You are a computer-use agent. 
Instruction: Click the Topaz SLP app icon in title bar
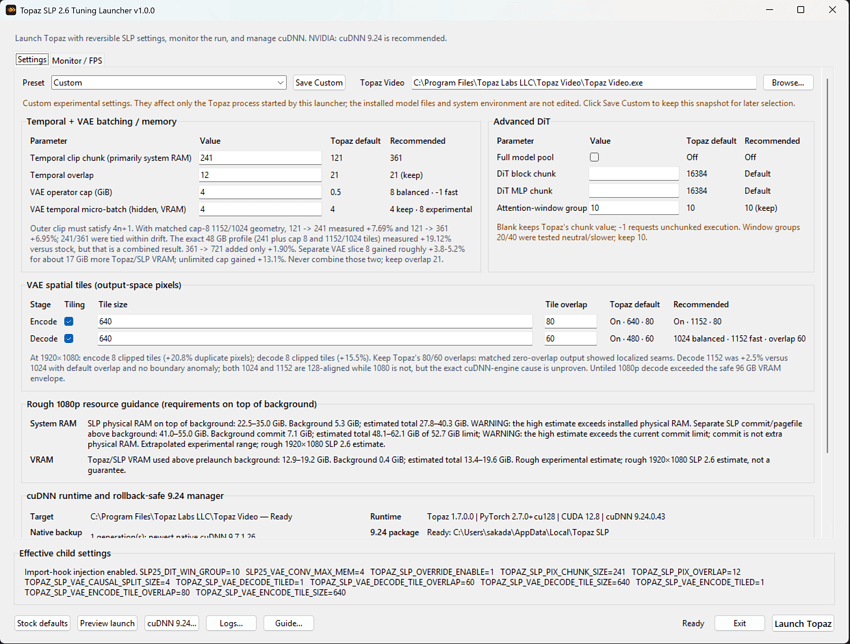coord(11,10)
